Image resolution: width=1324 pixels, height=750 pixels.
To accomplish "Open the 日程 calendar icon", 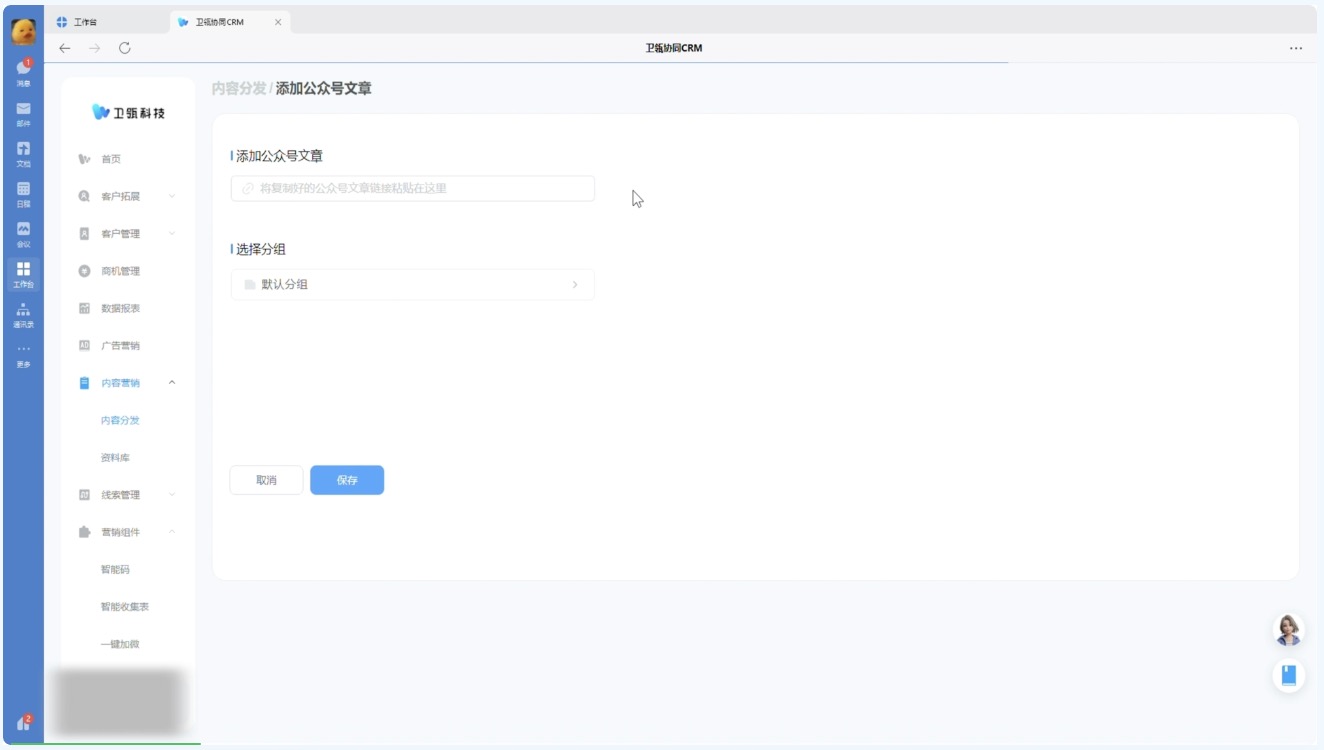I will click(x=23, y=191).
